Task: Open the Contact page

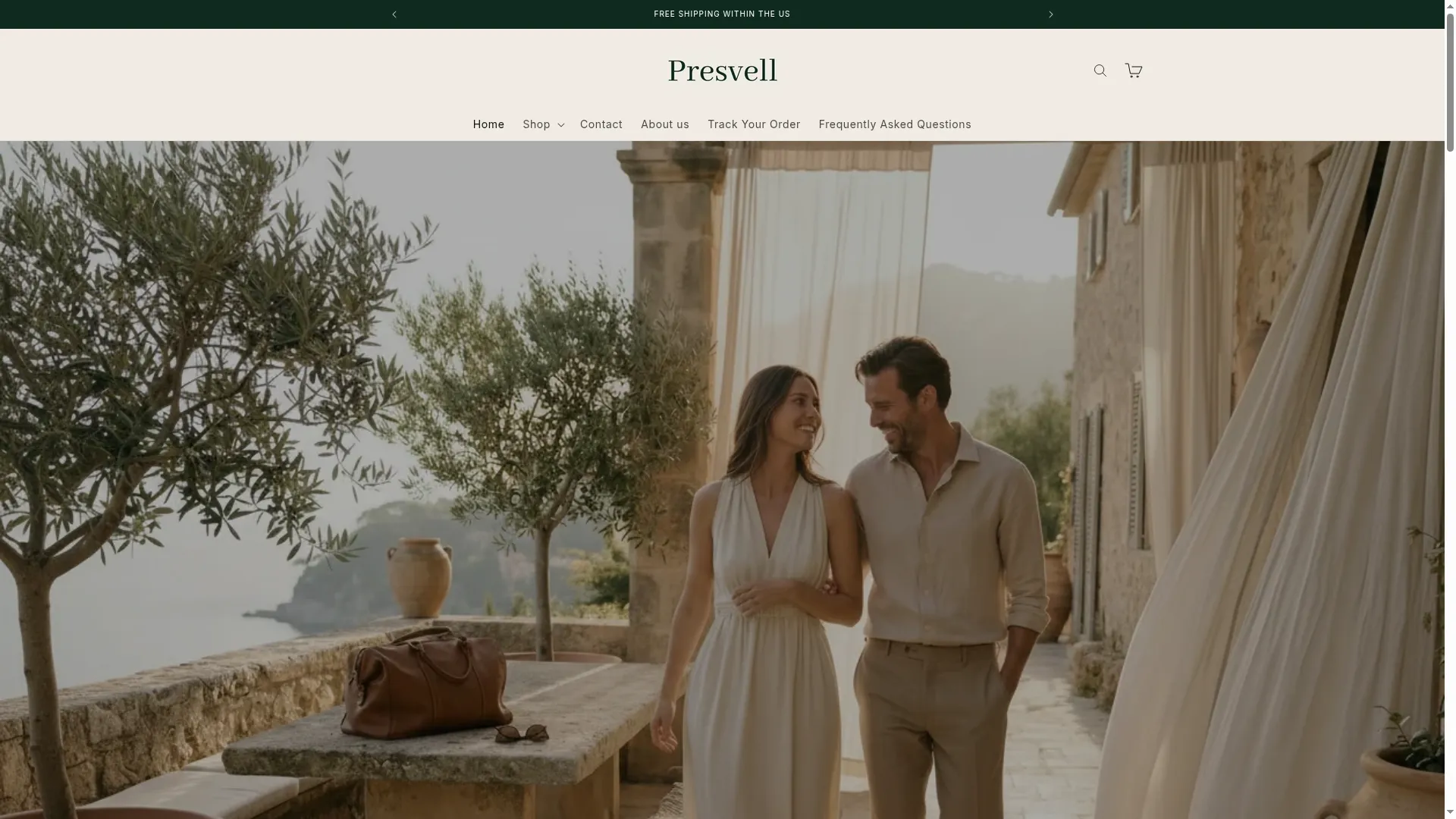Action: [601, 124]
